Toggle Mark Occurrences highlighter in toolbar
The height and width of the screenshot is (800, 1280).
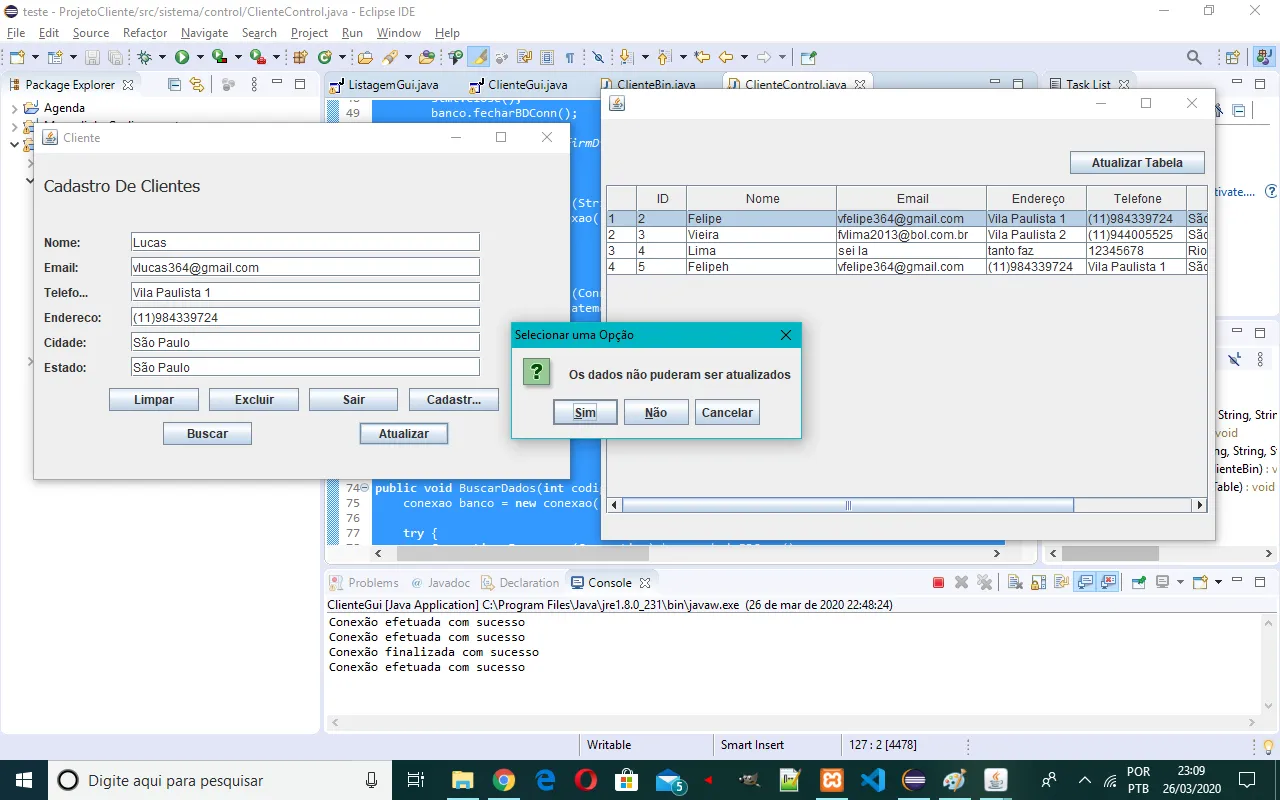[x=479, y=58]
